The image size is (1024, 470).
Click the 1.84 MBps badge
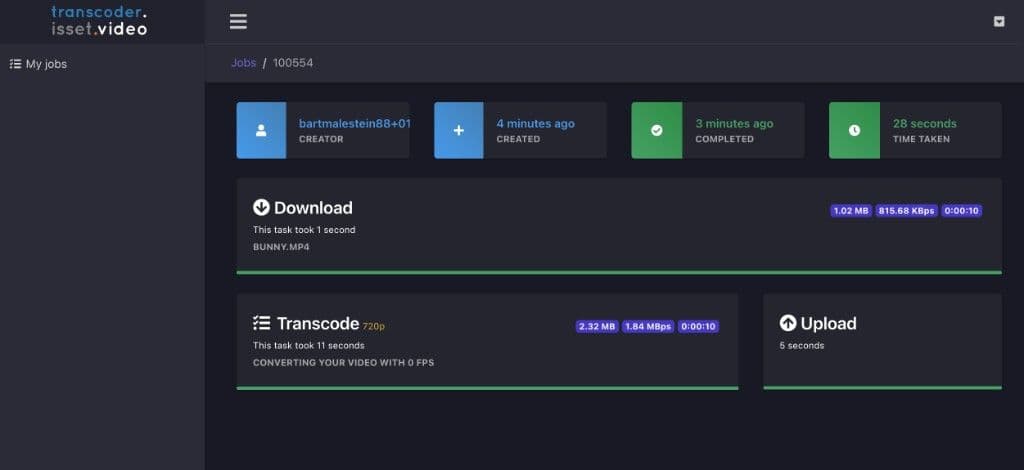tap(648, 326)
